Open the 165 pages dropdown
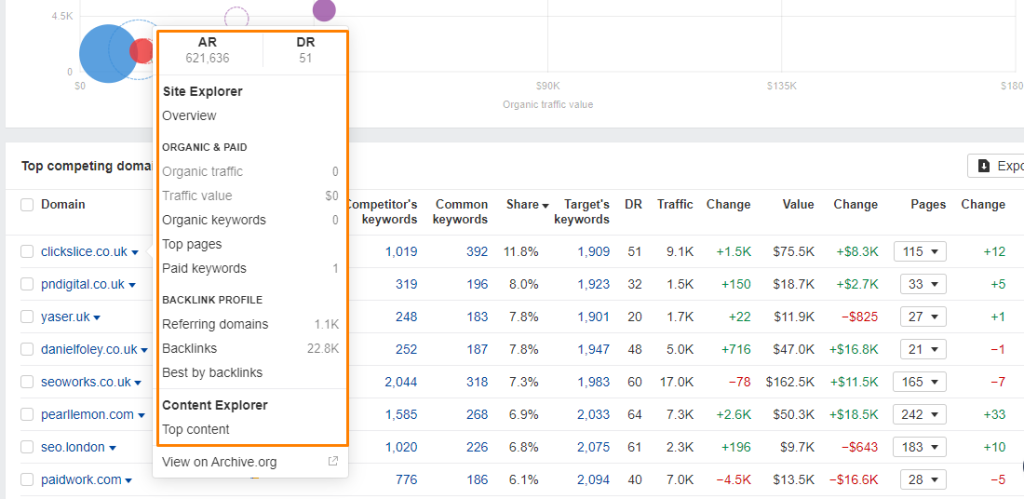The width and height of the screenshot is (1024, 499). [x=920, y=382]
